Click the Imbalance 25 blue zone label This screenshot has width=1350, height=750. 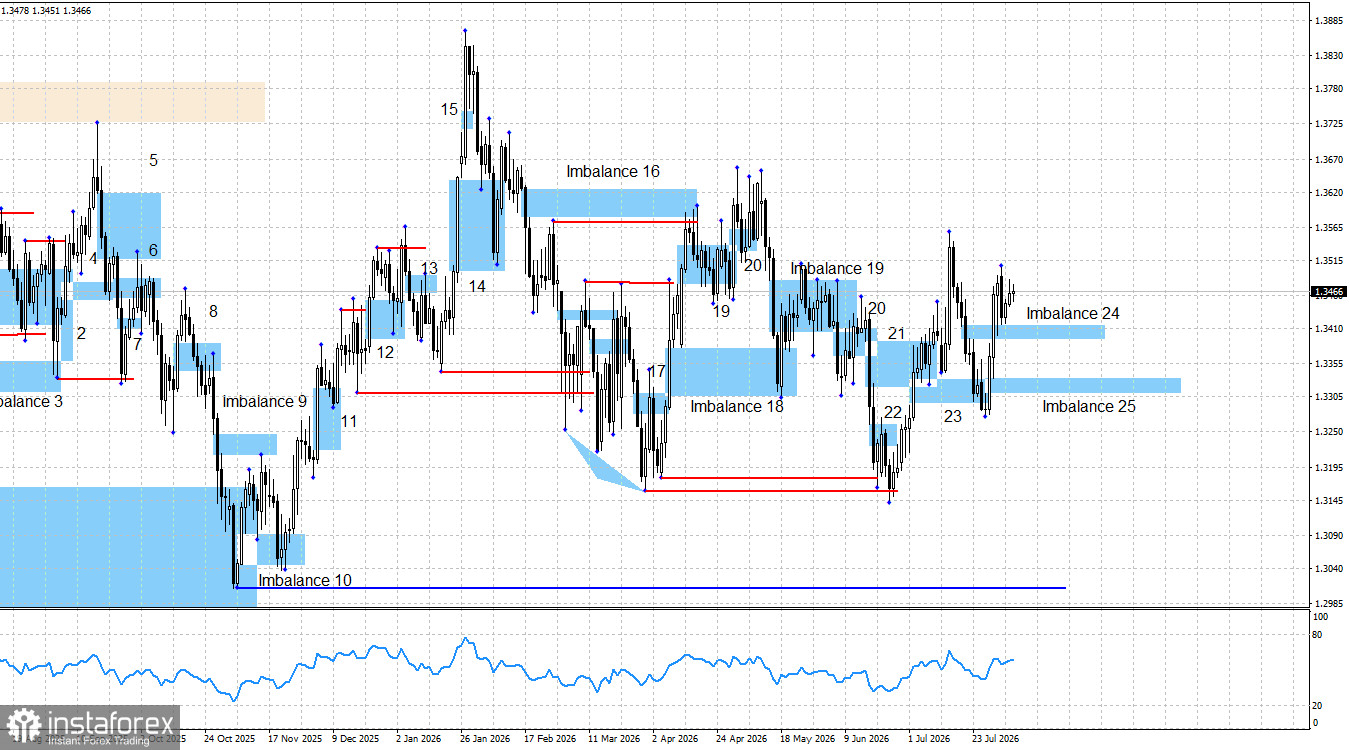1089,407
